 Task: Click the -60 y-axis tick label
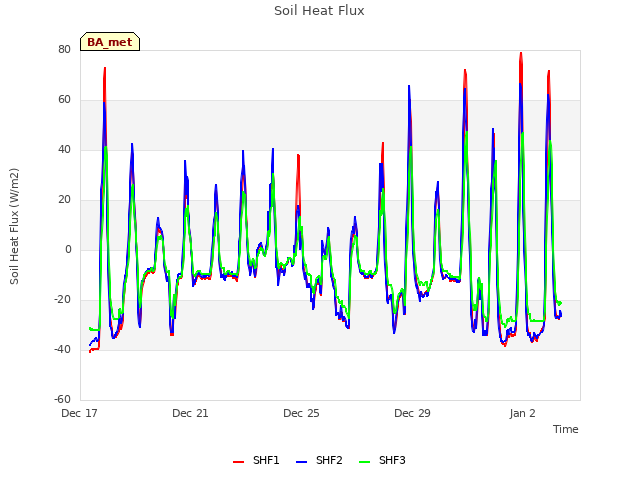(x=62, y=399)
